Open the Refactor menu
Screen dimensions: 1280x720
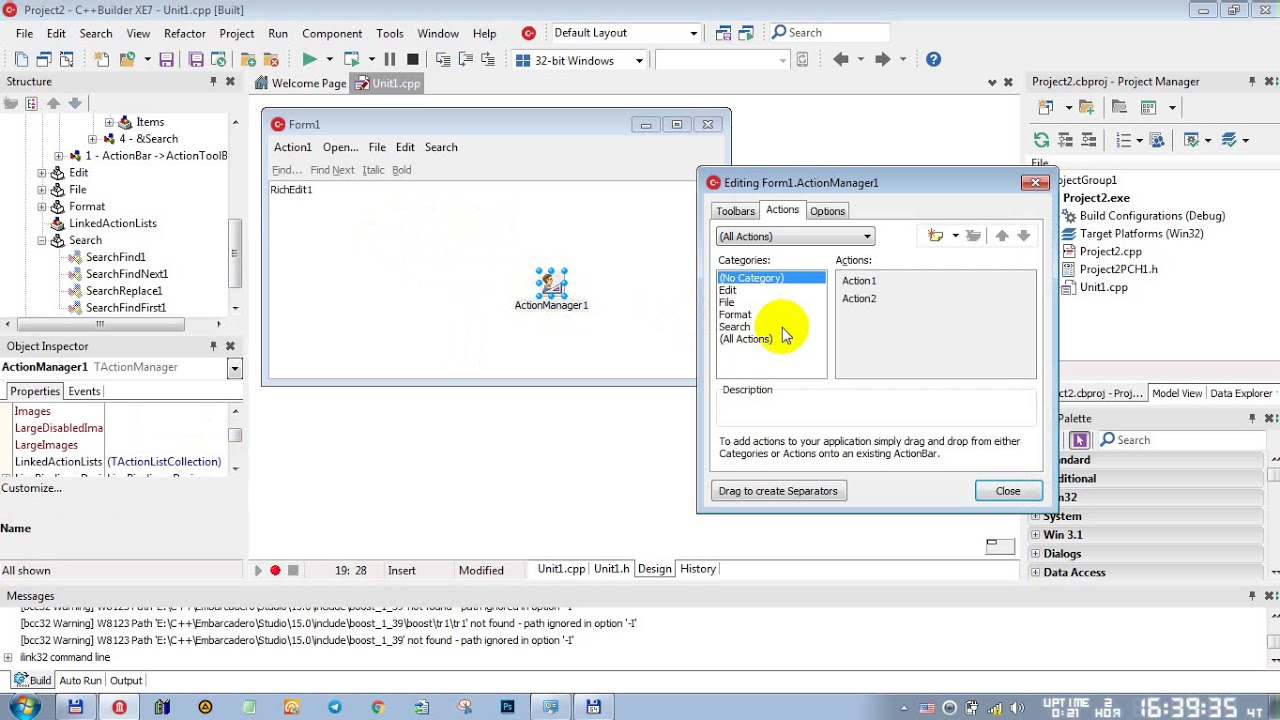[185, 33]
